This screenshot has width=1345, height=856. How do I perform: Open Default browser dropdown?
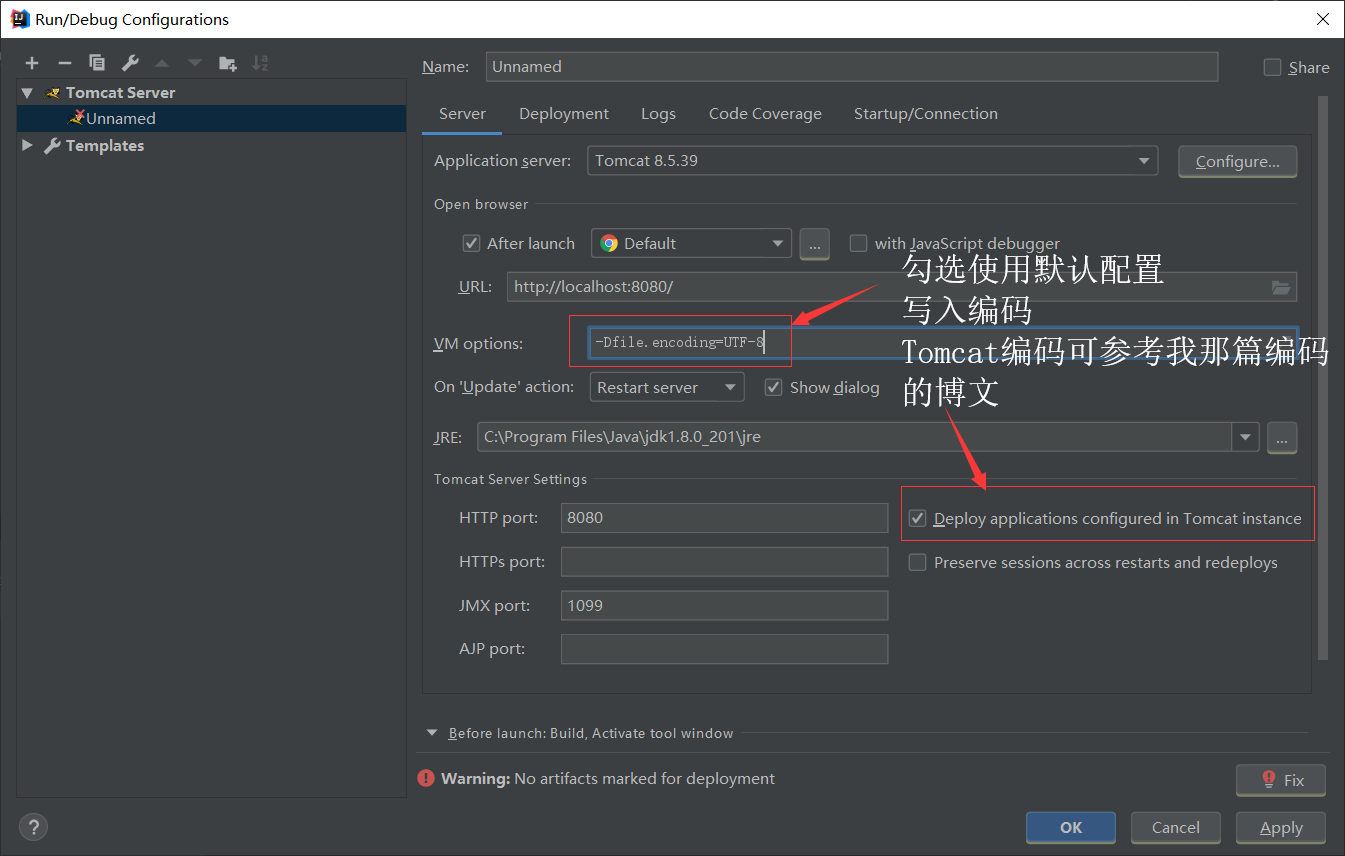(x=691, y=243)
